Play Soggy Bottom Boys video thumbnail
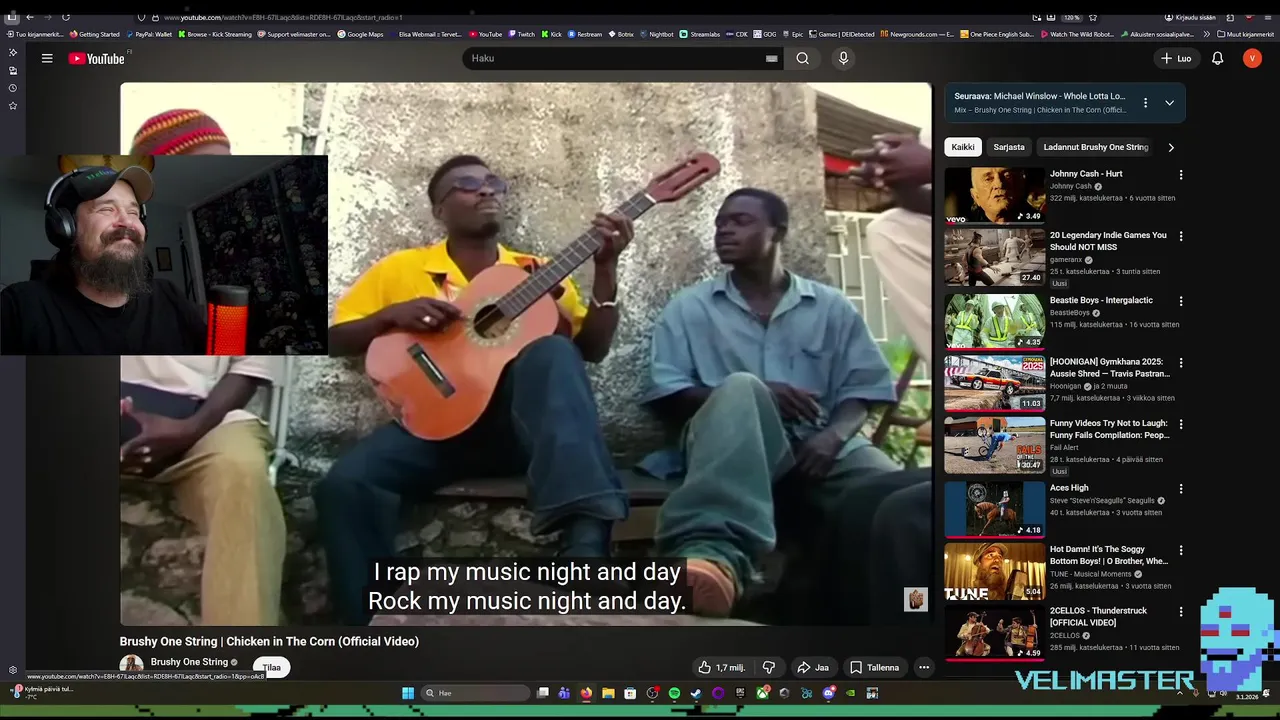 click(x=994, y=571)
